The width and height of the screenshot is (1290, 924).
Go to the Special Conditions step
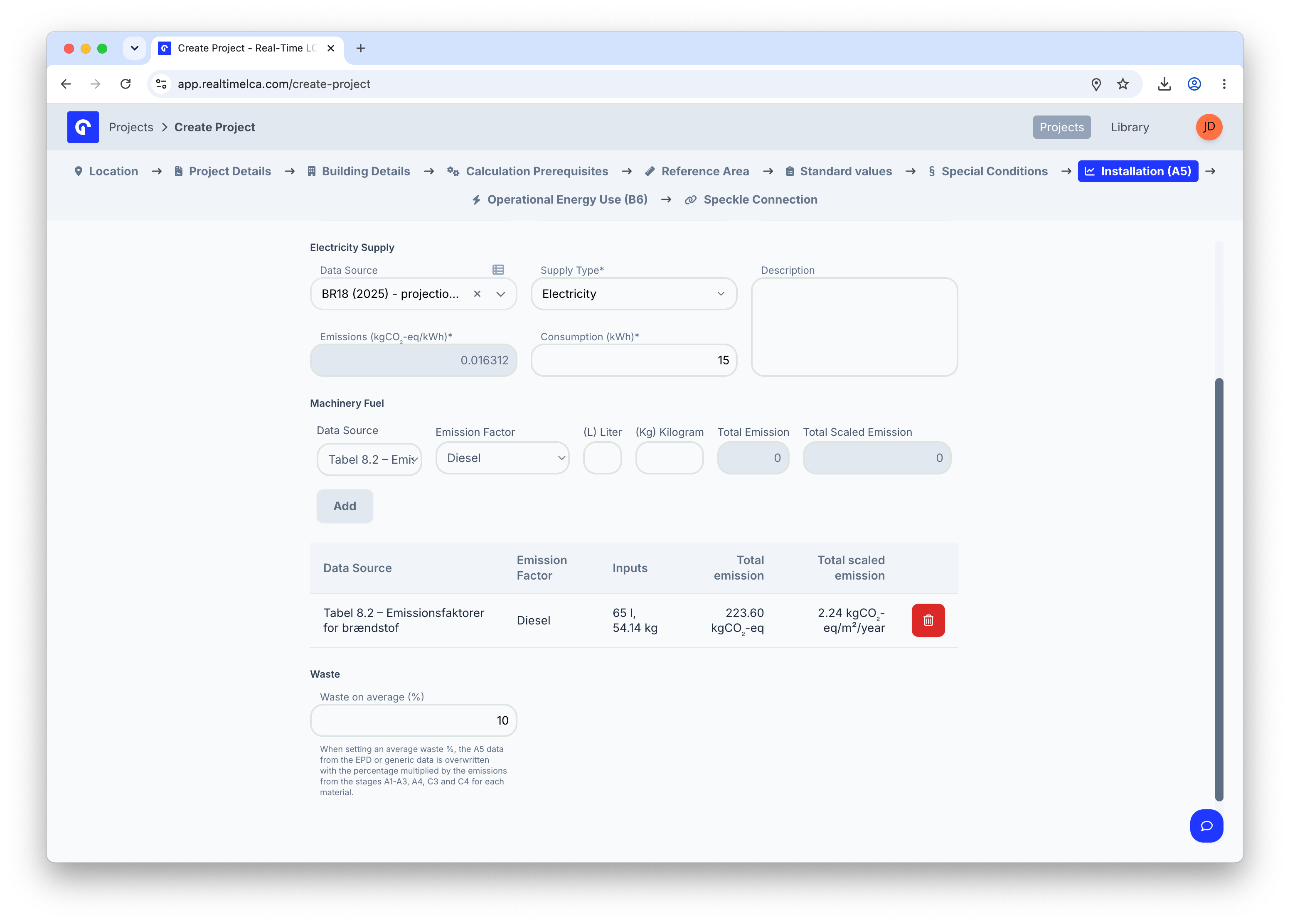[988, 171]
